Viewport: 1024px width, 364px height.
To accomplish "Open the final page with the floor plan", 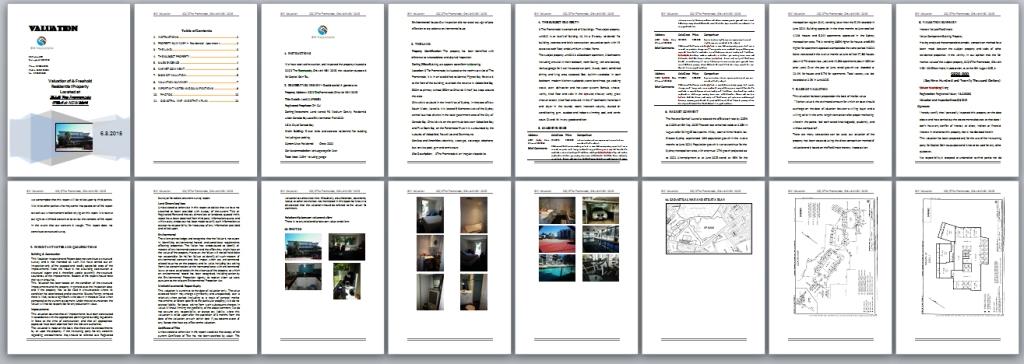I will coord(957,267).
